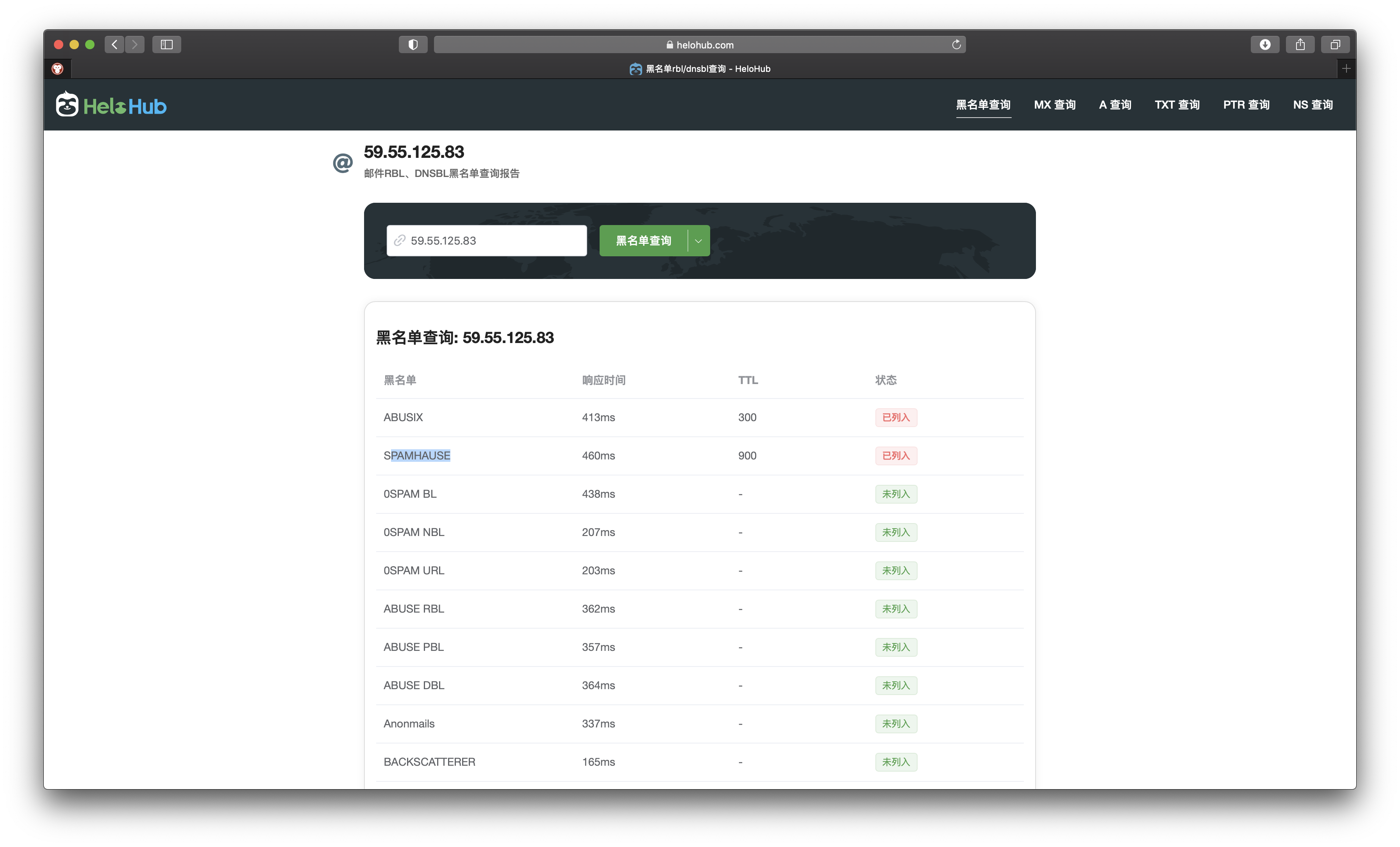Show tab overview icon
Image resolution: width=1400 pixels, height=847 pixels.
tap(1335, 44)
